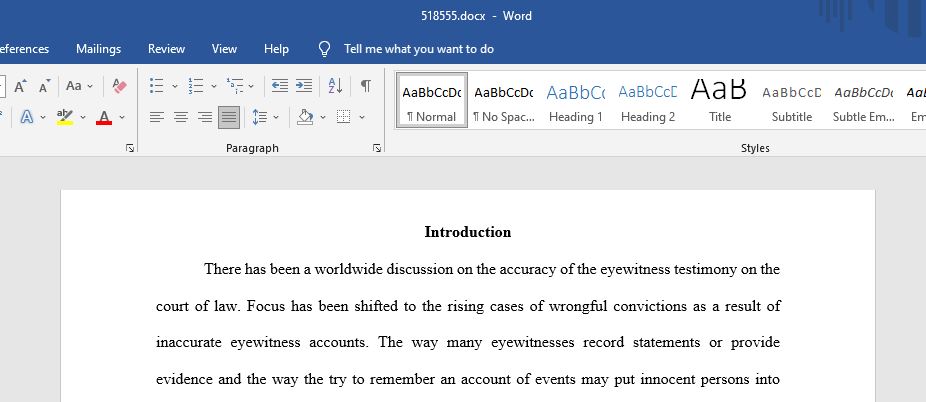Image resolution: width=926 pixels, height=402 pixels.
Task: Apply yellow text highlight color
Action: pyautogui.click(x=65, y=117)
